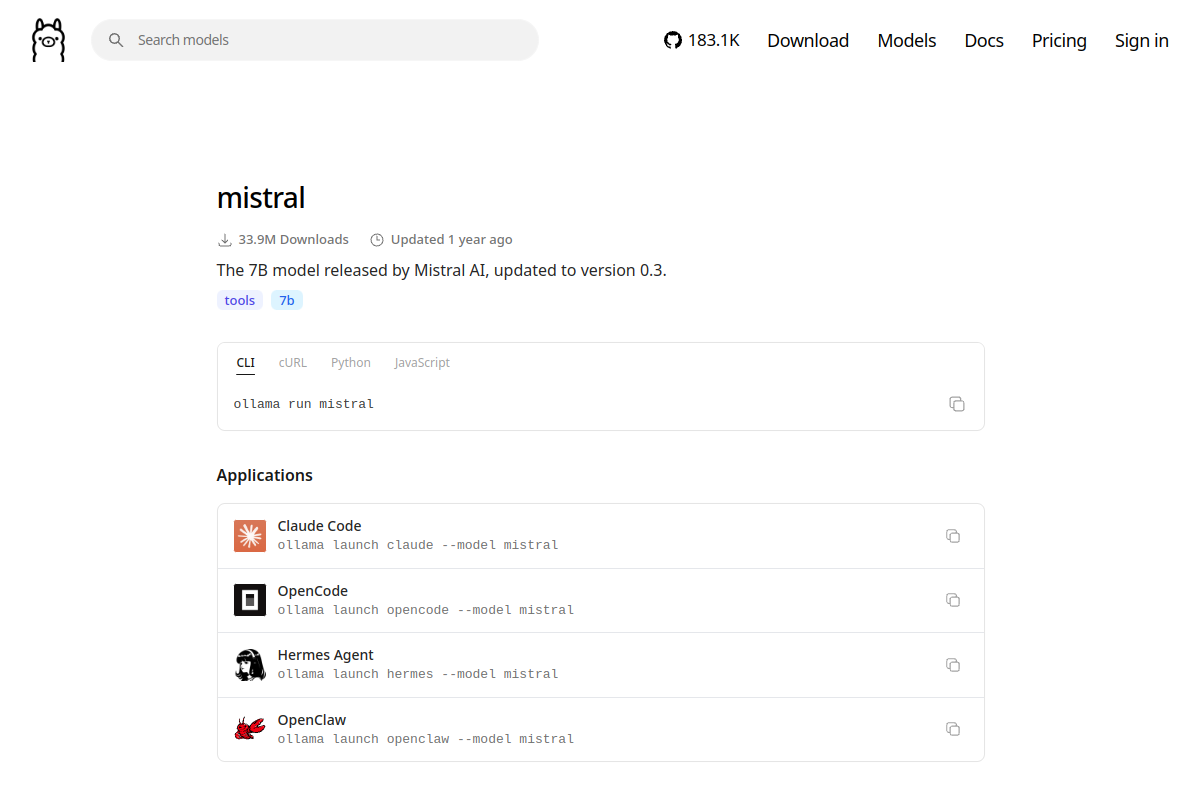Switch to the JavaScript tab
Image resolution: width=1200 pixels, height=800 pixels.
pos(422,363)
